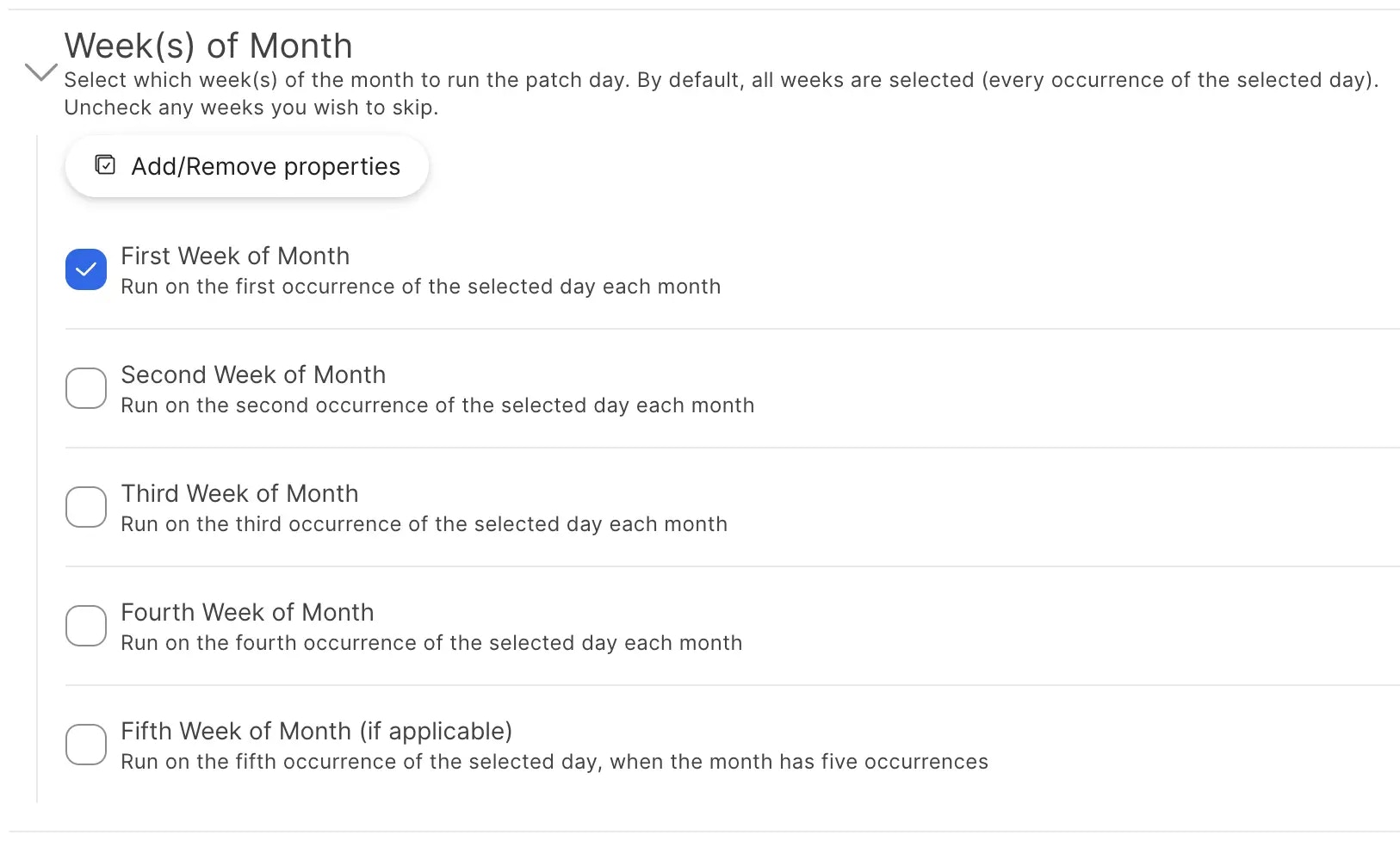This screenshot has height=847, width=1400.
Task: Click the Week(s) of Month heading
Action: 208,45
